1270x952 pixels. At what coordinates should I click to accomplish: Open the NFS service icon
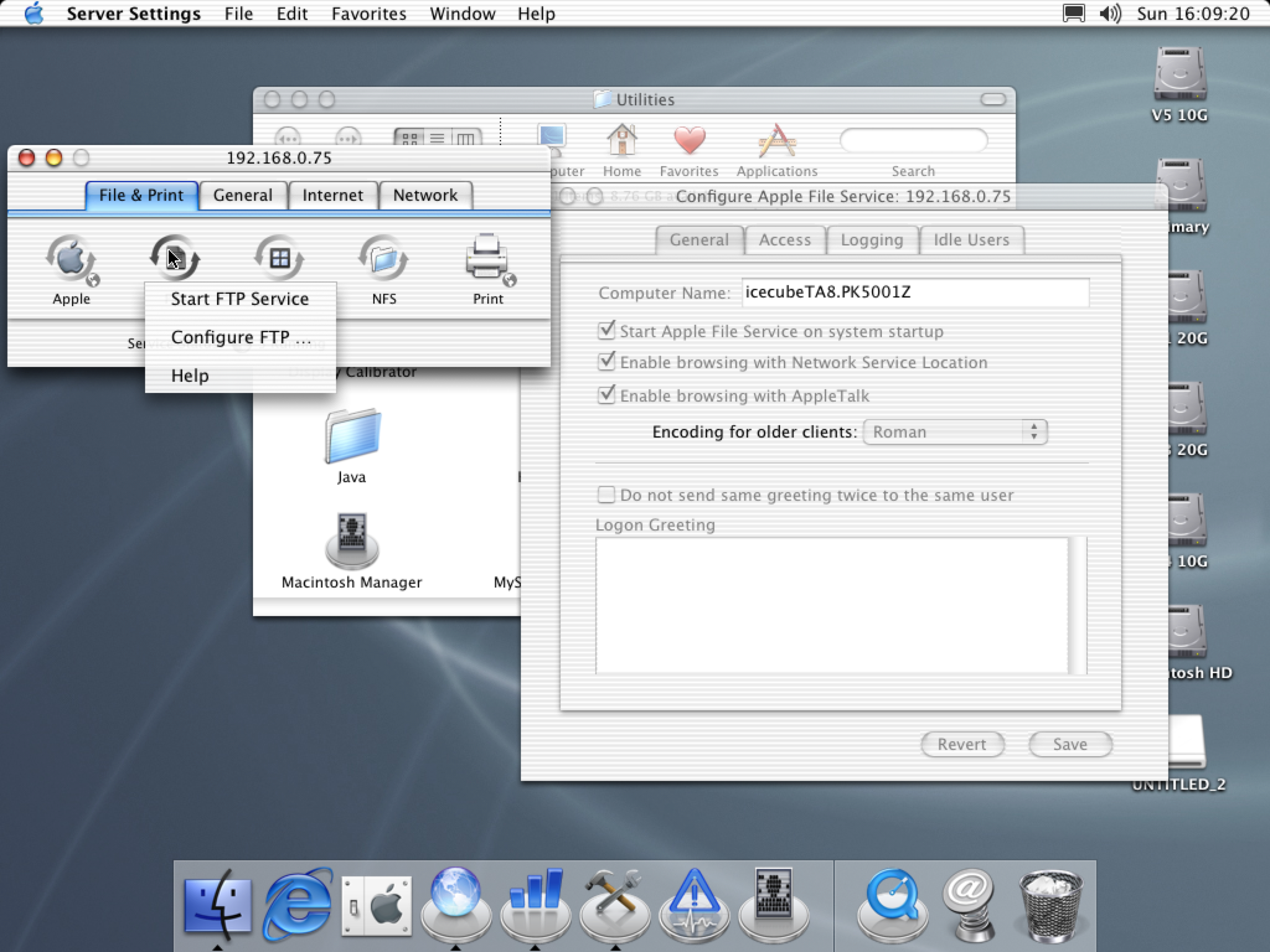click(384, 258)
